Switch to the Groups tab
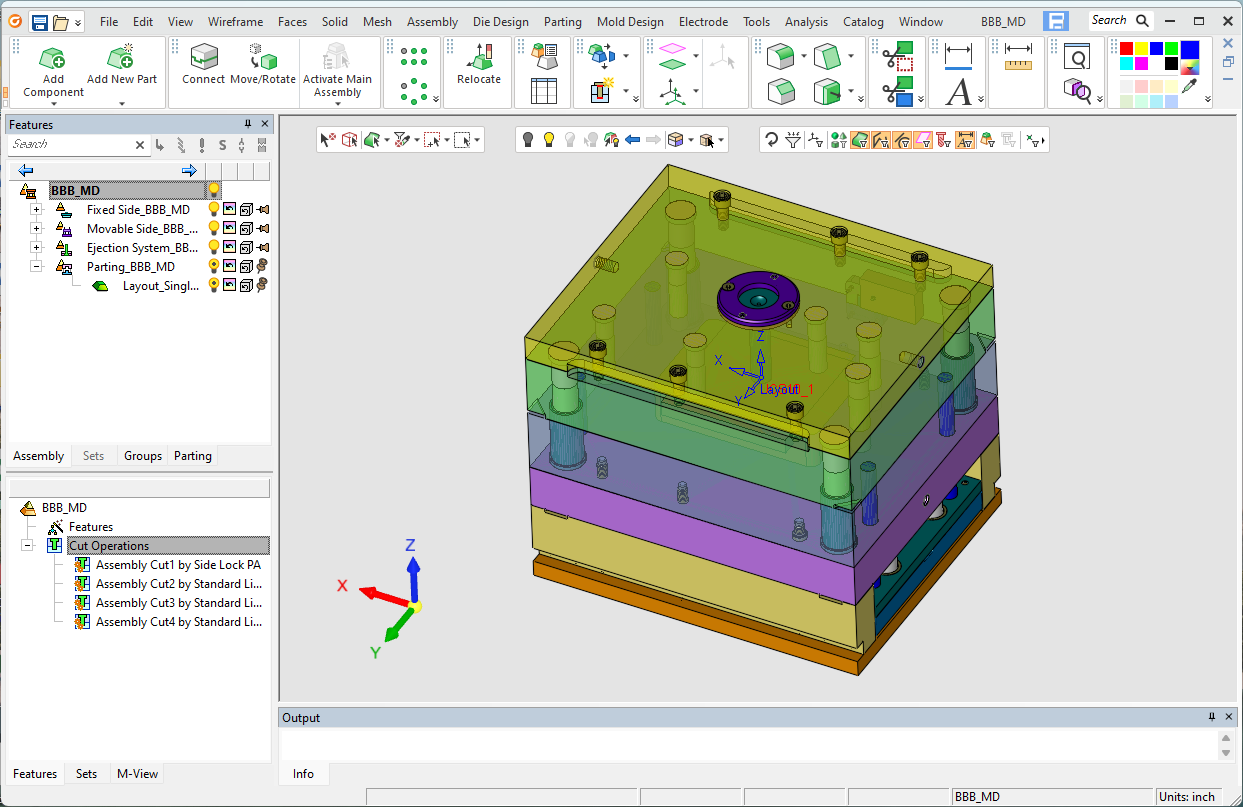Viewport: 1243px width, 807px height. click(143, 456)
